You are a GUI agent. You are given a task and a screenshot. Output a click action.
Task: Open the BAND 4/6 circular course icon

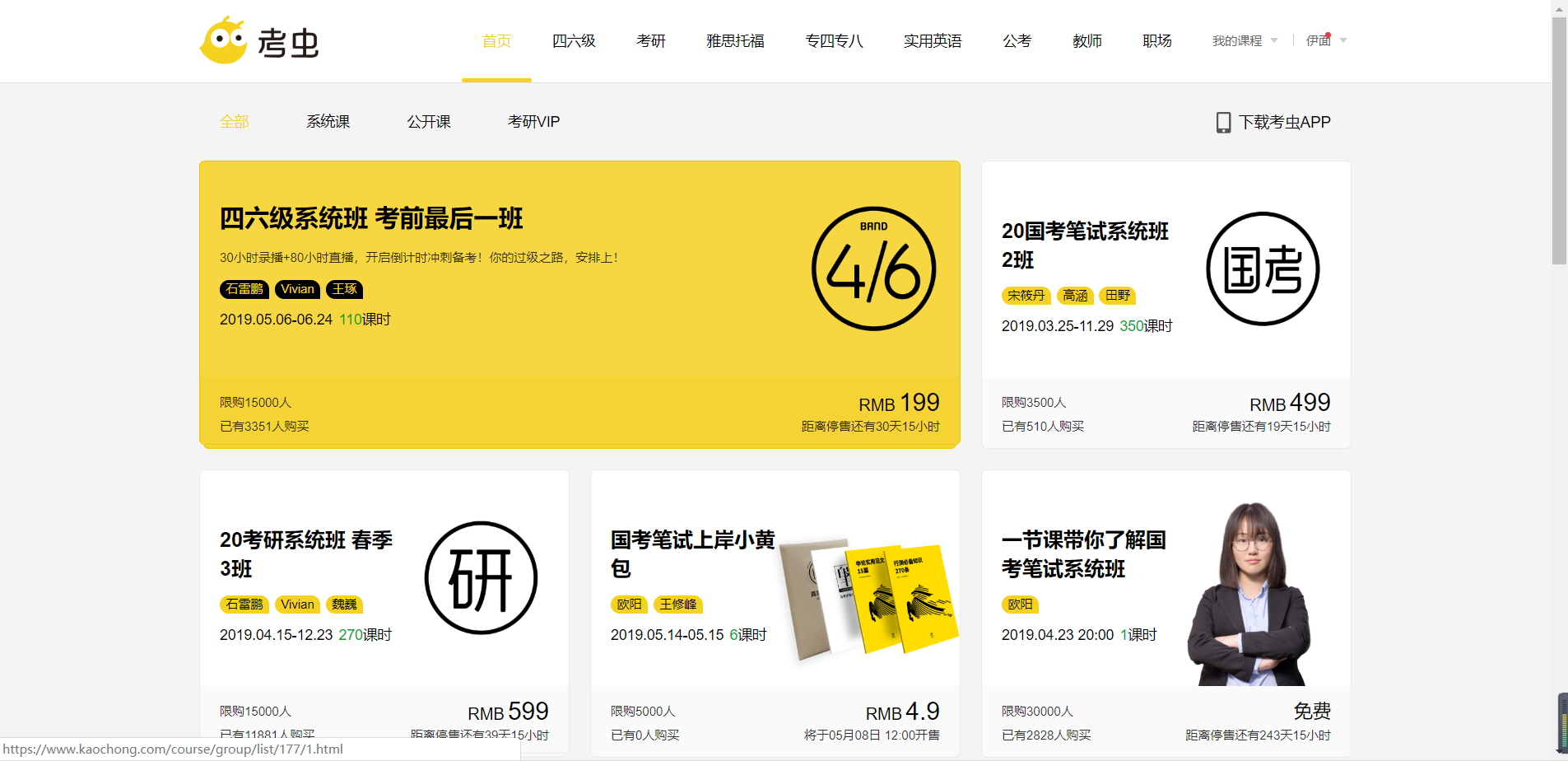coord(873,268)
